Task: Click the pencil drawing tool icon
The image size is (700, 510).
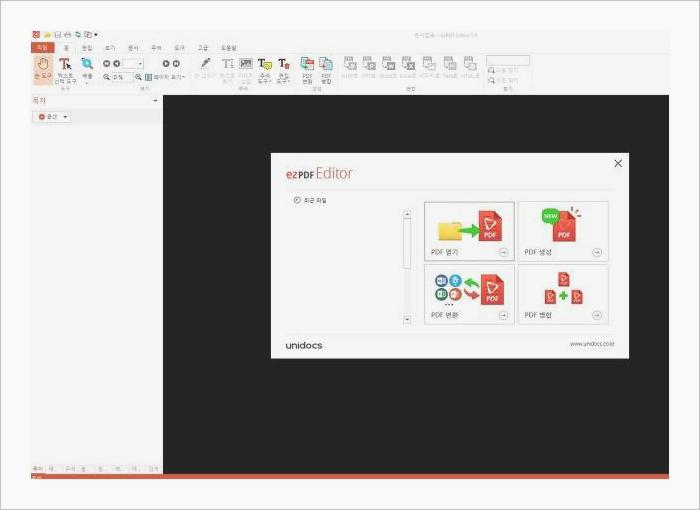Action: [205, 63]
